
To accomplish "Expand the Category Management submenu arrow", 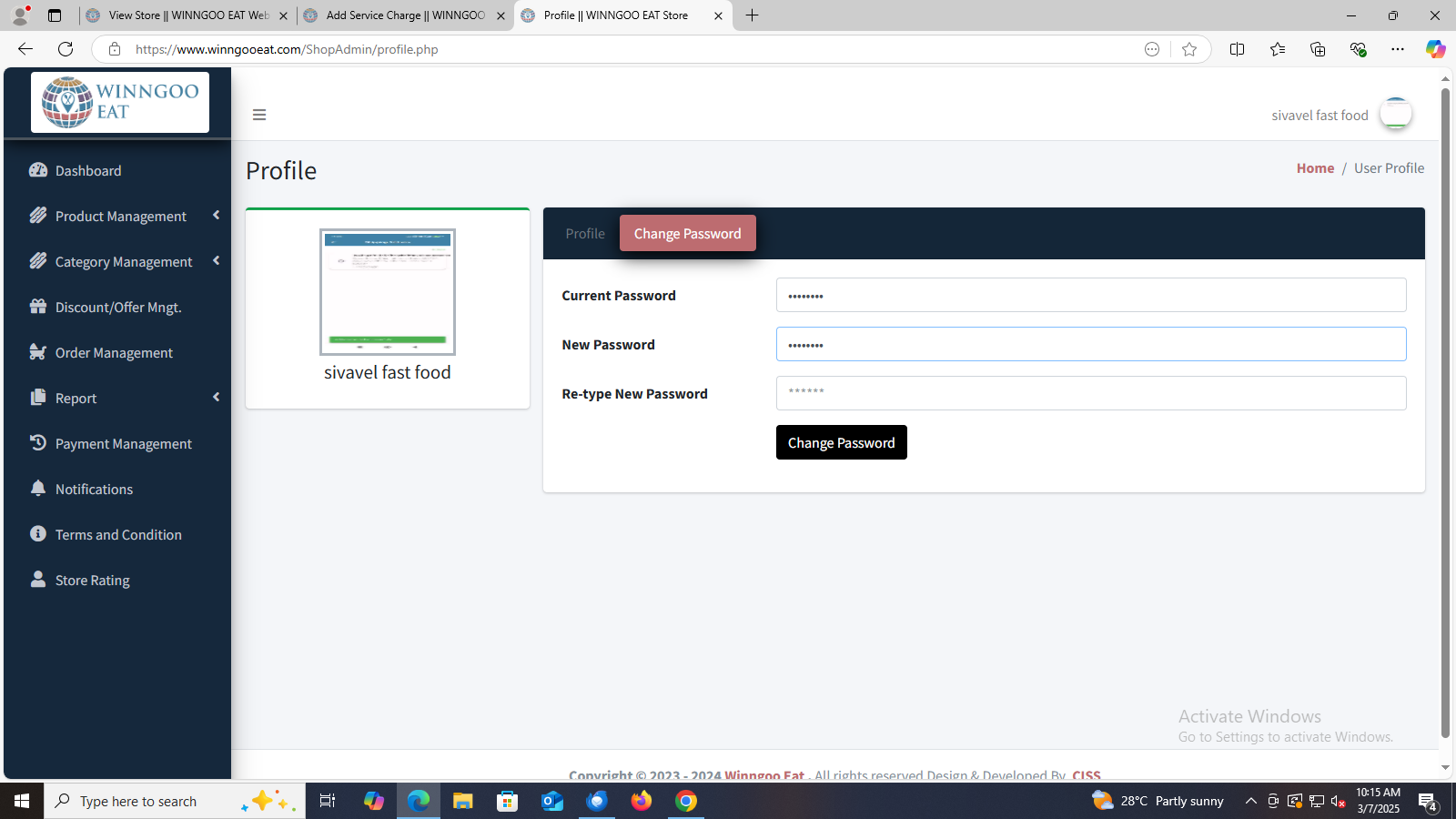I will coord(217,261).
